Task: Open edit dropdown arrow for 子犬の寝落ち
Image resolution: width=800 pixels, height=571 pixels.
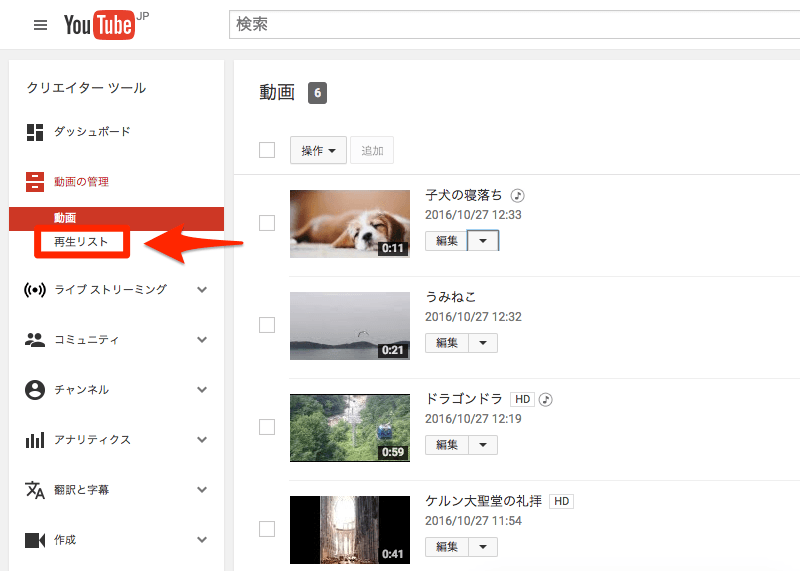Action: (x=483, y=241)
